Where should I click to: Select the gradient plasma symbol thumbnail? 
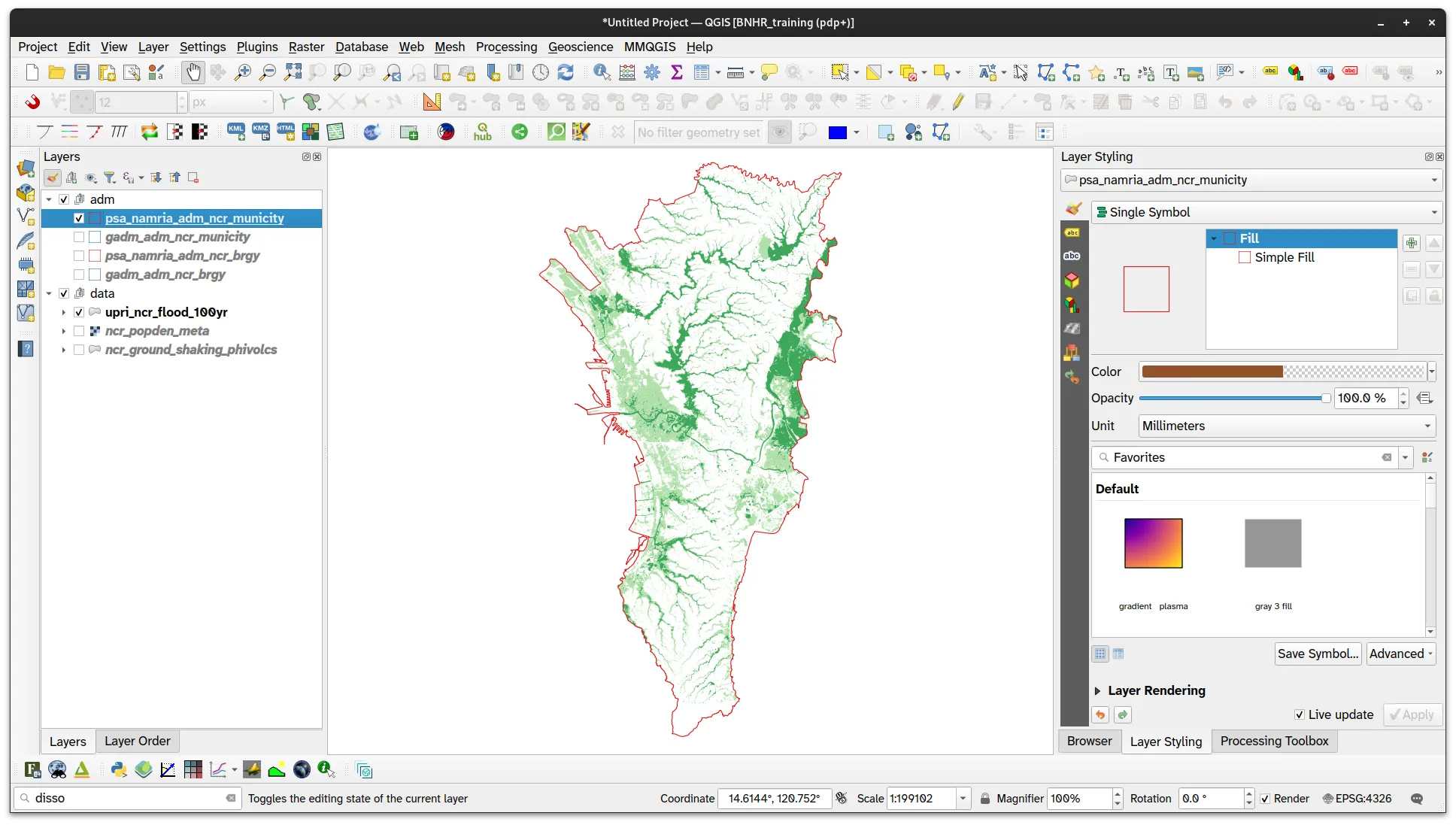point(1153,543)
